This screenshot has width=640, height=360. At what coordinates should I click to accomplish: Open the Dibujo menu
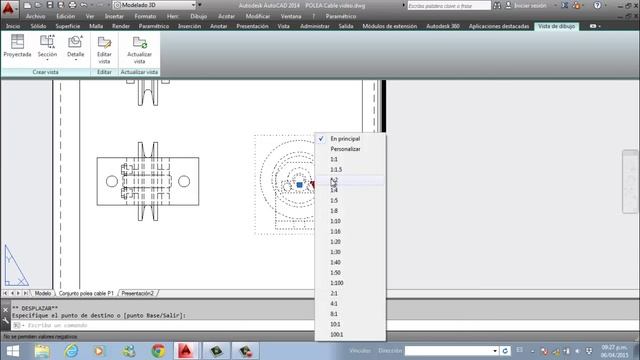[x=198, y=16]
